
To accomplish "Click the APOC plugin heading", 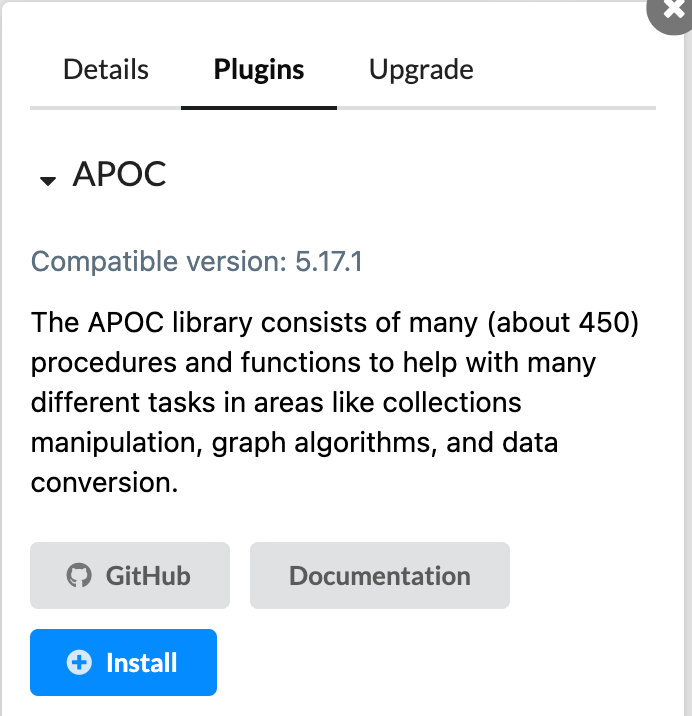I will click(x=119, y=176).
